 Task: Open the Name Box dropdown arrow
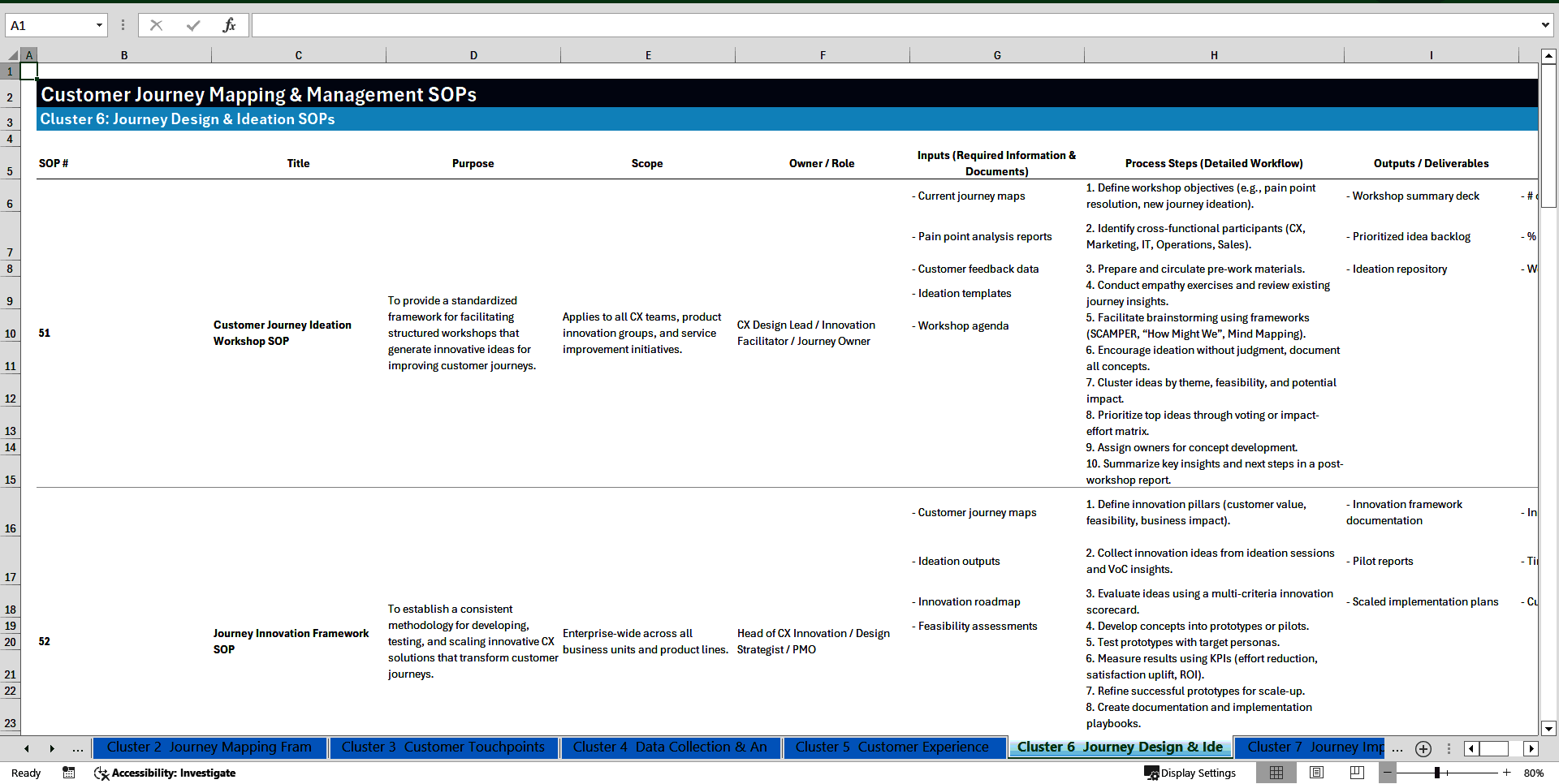pos(100,25)
